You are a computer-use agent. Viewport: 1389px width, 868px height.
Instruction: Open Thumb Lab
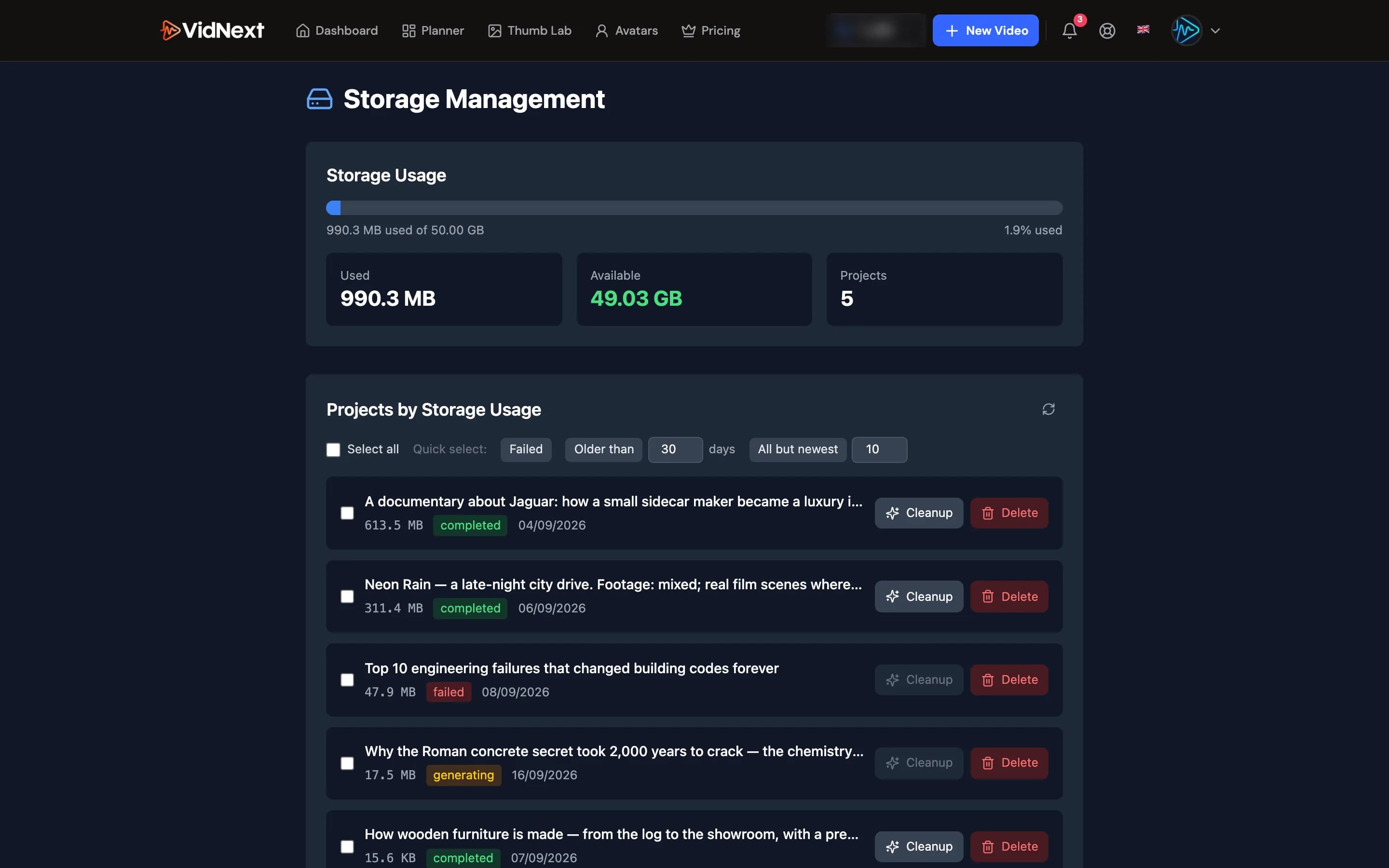click(x=529, y=30)
